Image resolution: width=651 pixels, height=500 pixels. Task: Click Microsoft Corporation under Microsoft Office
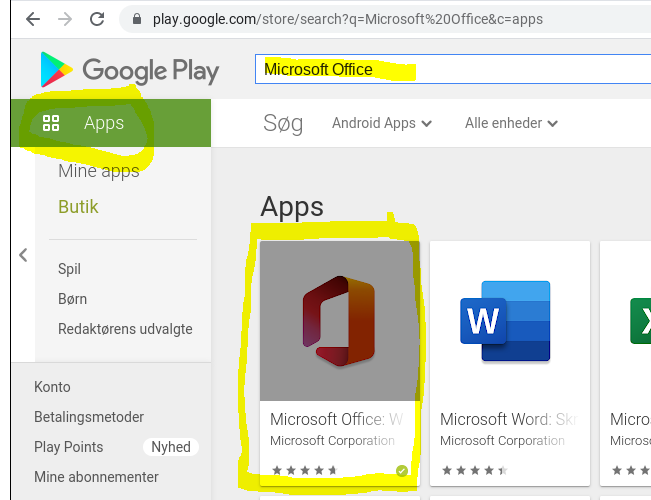(x=332, y=441)
